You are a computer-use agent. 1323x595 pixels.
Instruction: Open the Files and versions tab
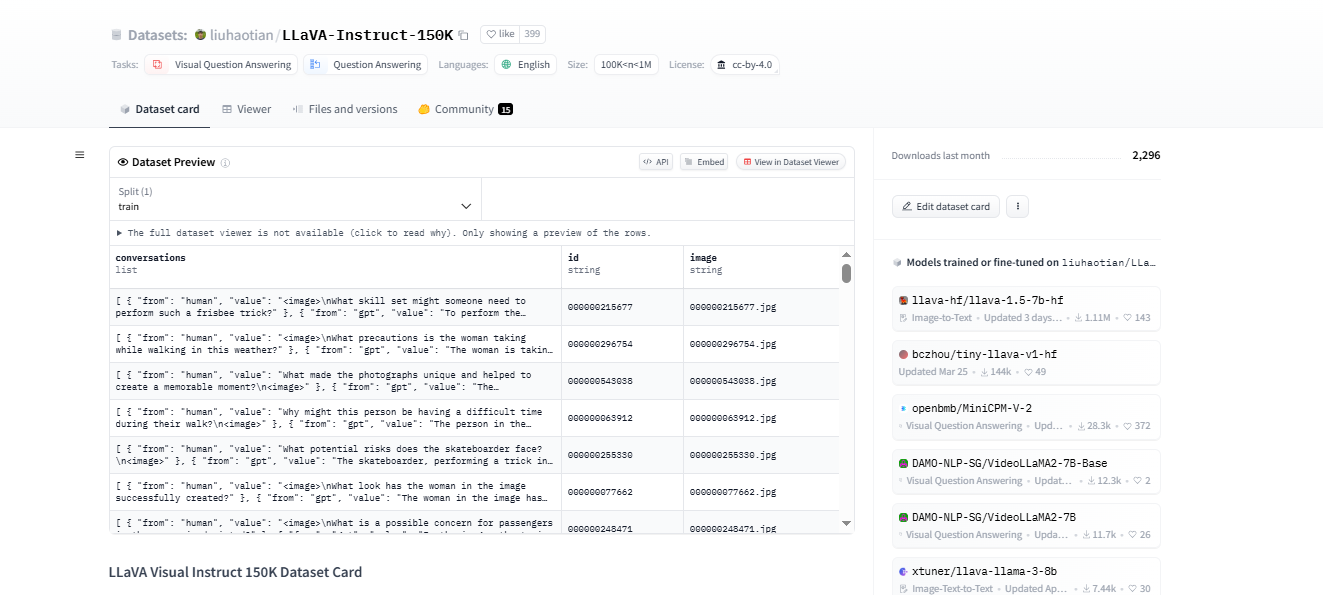pos(345,109)
